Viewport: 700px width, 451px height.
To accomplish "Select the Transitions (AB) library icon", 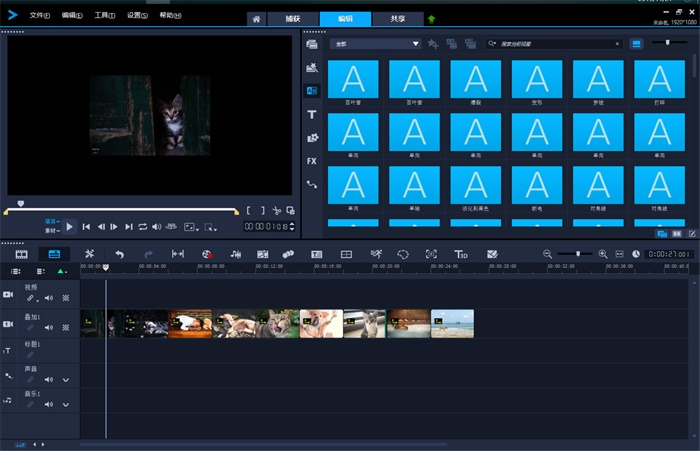I will click(312, 91).
